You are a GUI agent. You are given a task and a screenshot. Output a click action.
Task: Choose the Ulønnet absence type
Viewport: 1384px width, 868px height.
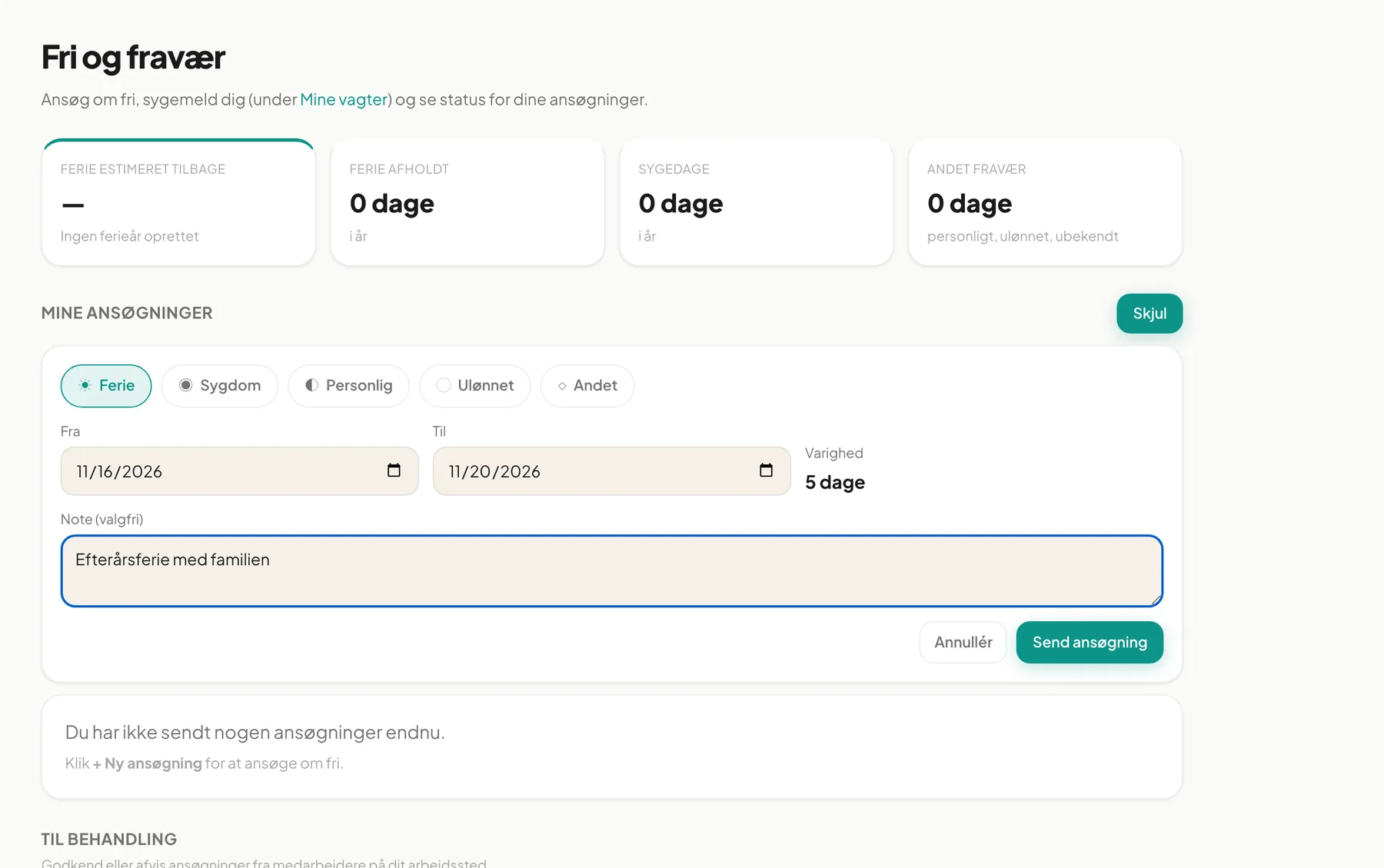click(x=475, y=386)
